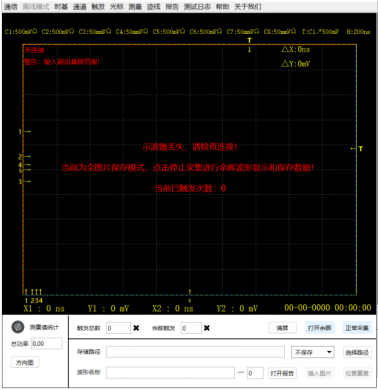The image size is (378, 390).
Task: Open the 迹线 menu
Action: (x=154, y=7)
